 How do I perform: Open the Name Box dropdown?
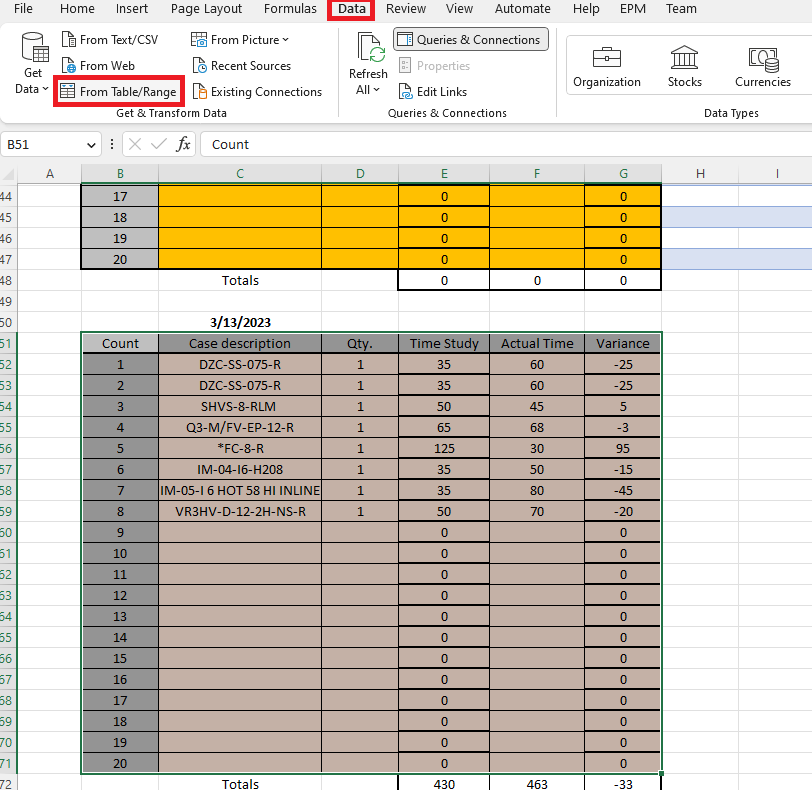(x=91, y=145)
